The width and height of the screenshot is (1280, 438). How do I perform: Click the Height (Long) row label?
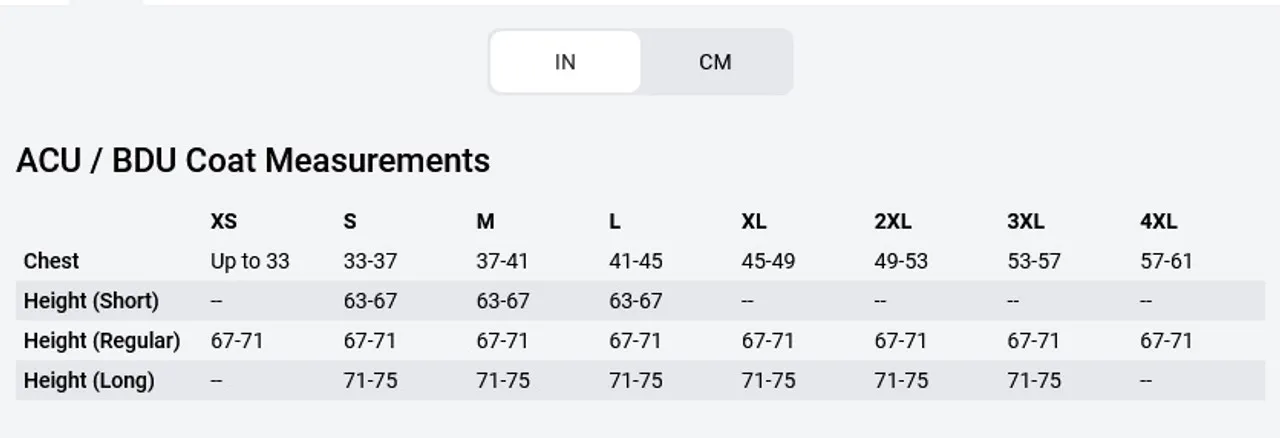[x=89, y=381]
